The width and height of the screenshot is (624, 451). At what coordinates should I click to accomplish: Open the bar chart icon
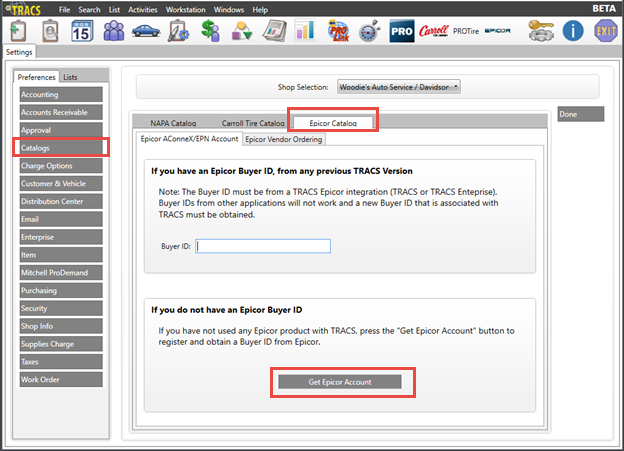[x=305, y=30]
